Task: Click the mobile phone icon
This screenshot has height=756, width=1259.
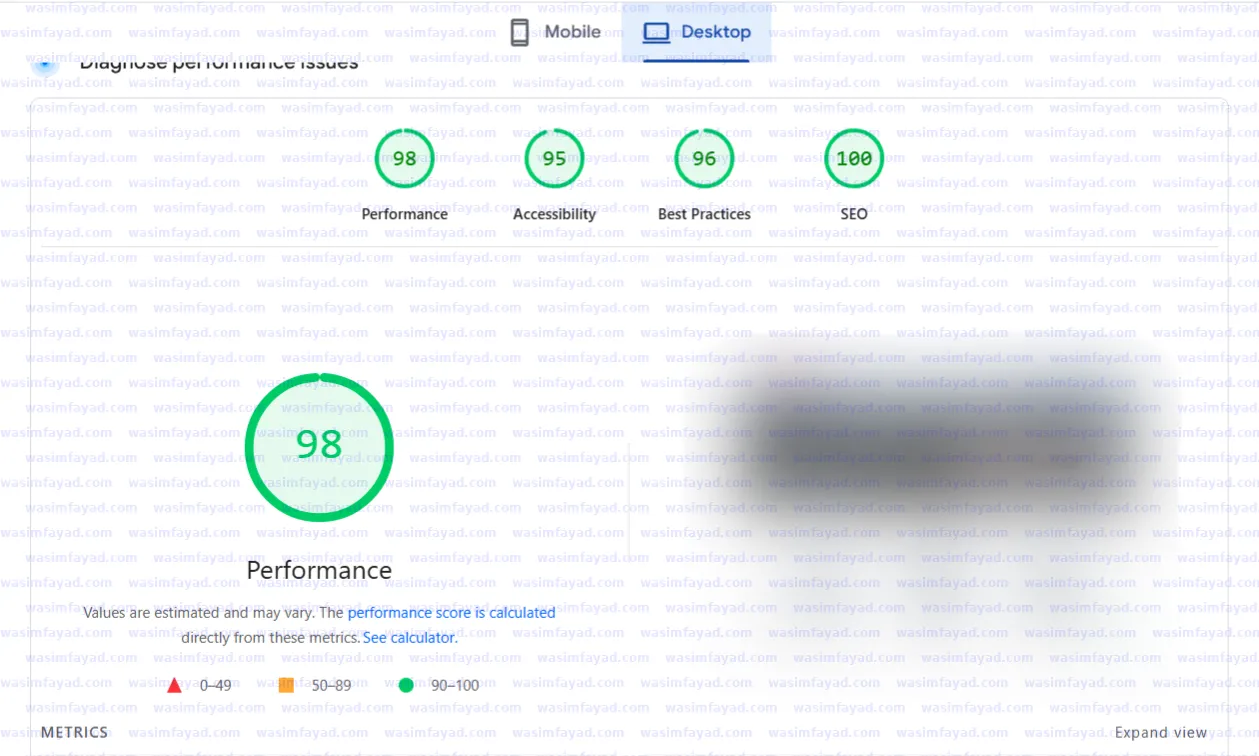Action: 519,32
